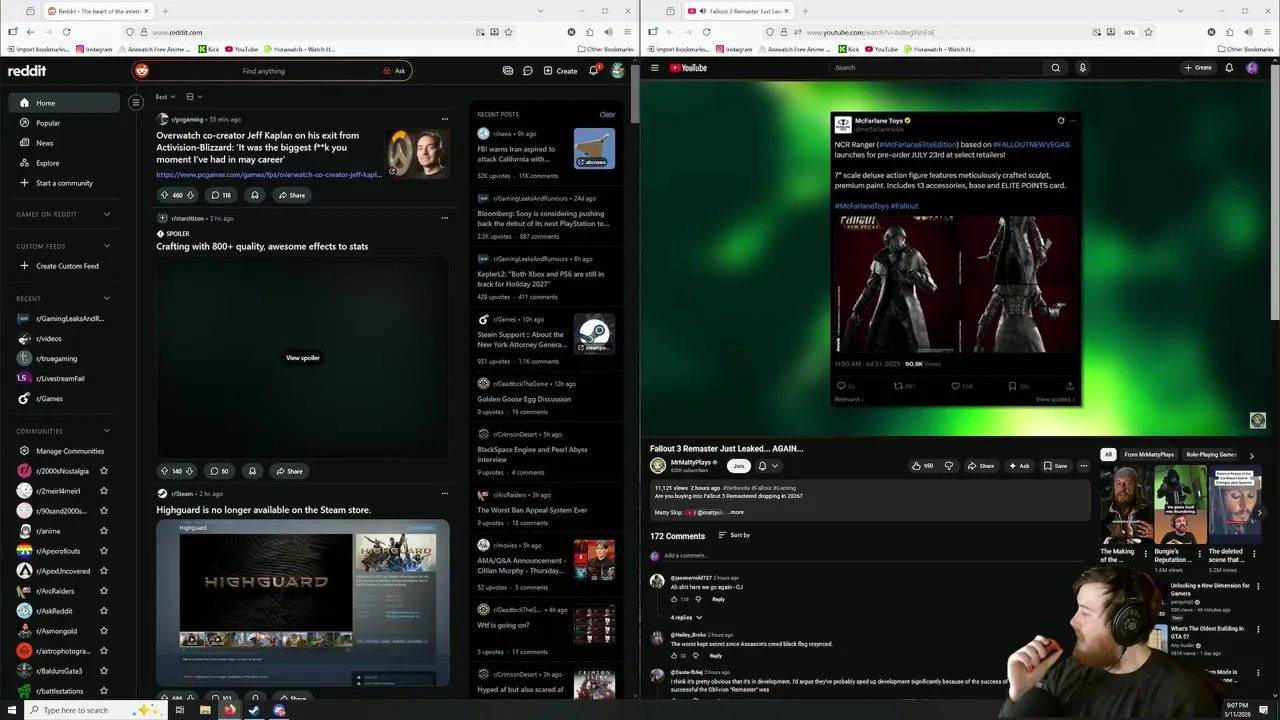
Task: Favorite r/AskReddit with its star
Action: coord(104,611)
